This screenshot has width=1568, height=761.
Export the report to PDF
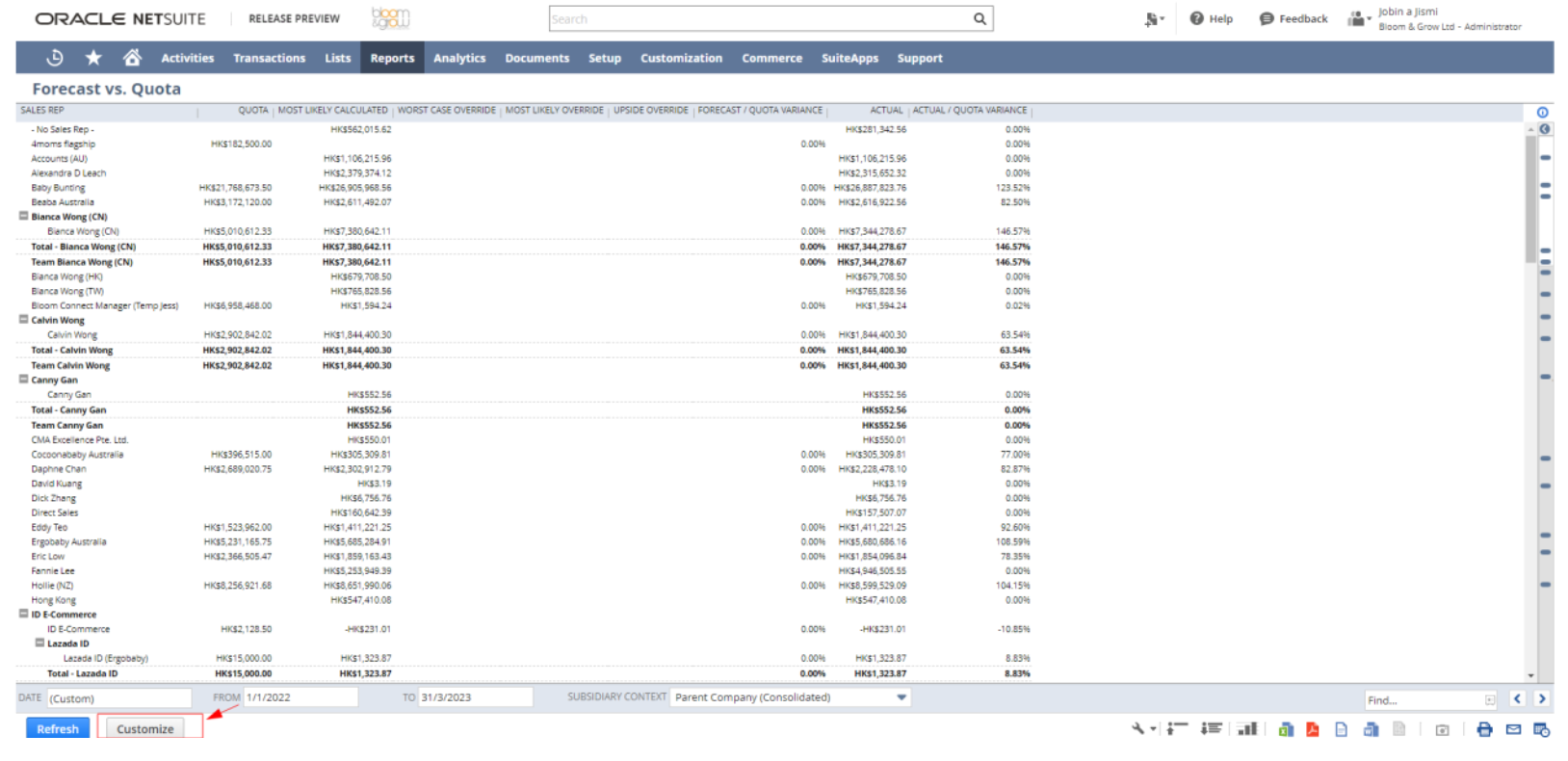[1312, 729]
